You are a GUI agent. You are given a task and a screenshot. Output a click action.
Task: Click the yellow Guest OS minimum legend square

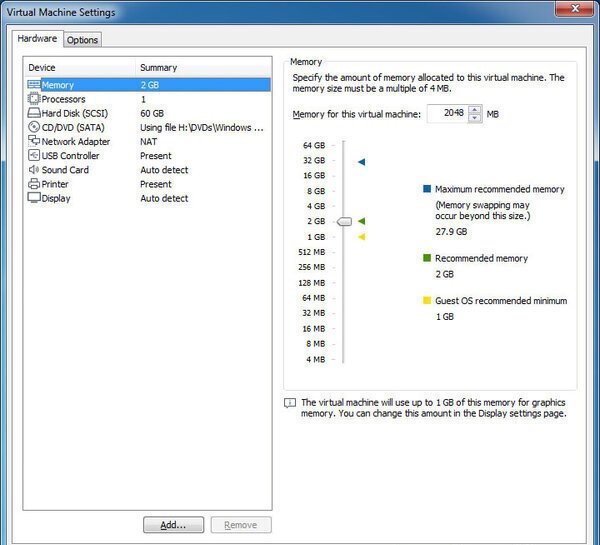[x=427, y=300]
